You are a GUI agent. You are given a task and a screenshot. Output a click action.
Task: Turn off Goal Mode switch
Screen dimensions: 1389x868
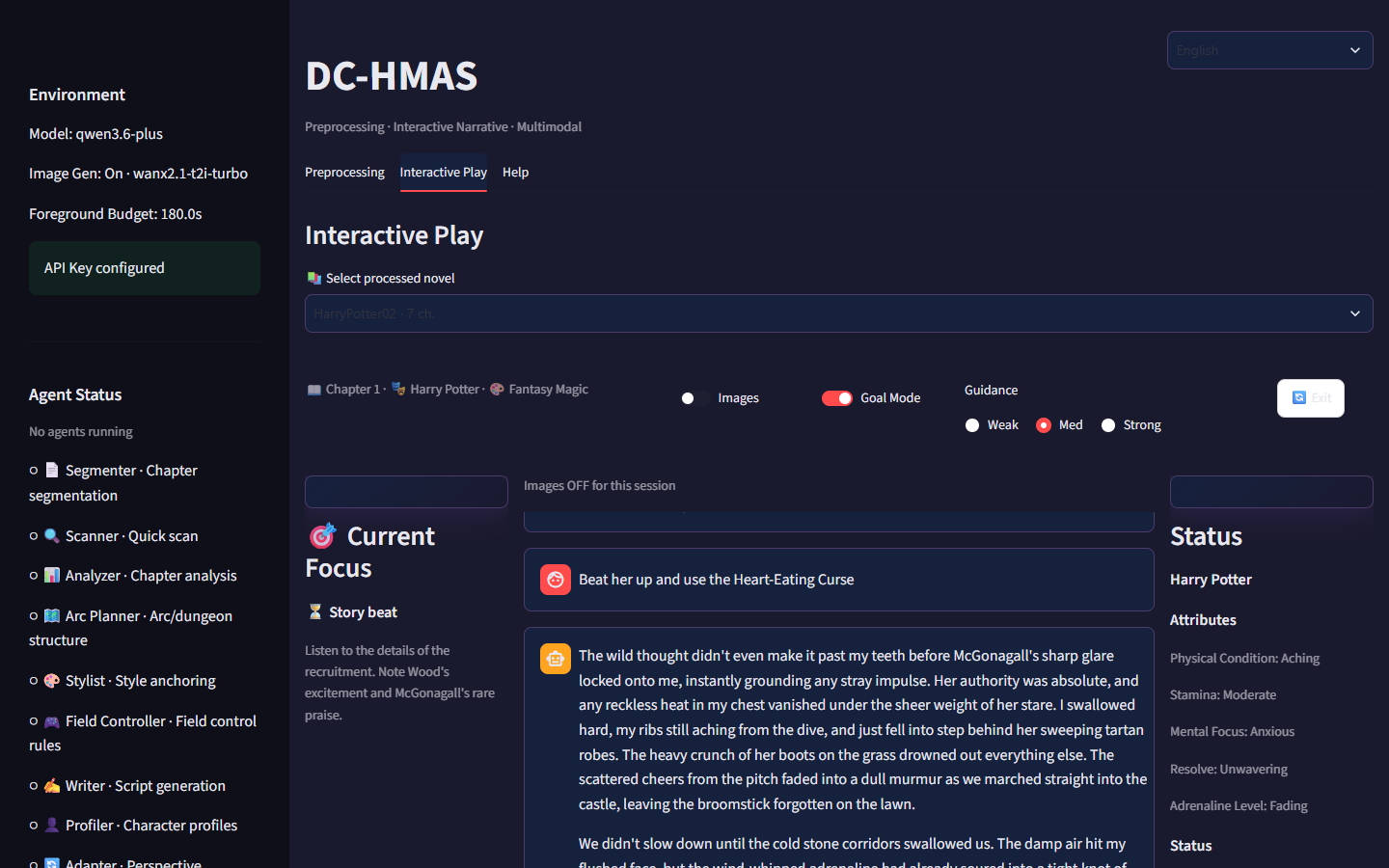click(837, 398)
